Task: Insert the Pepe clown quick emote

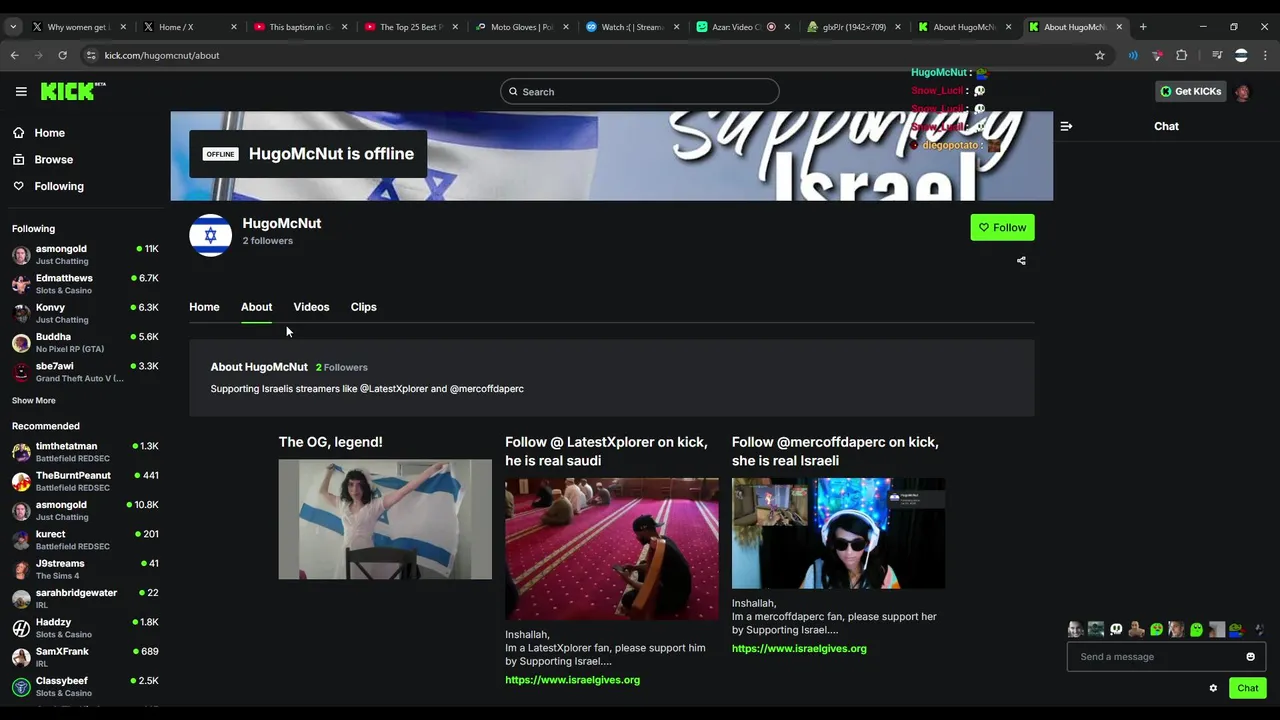Action: [x=1236, y=630]
